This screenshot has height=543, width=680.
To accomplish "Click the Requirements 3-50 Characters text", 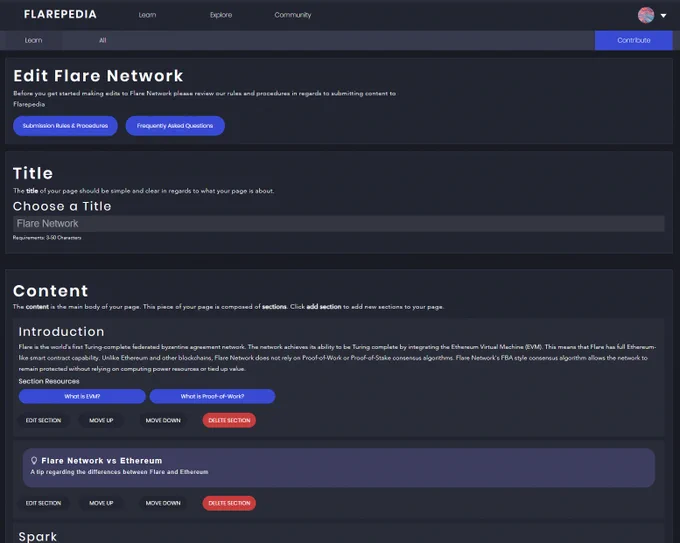I will (x=47, y=238).
